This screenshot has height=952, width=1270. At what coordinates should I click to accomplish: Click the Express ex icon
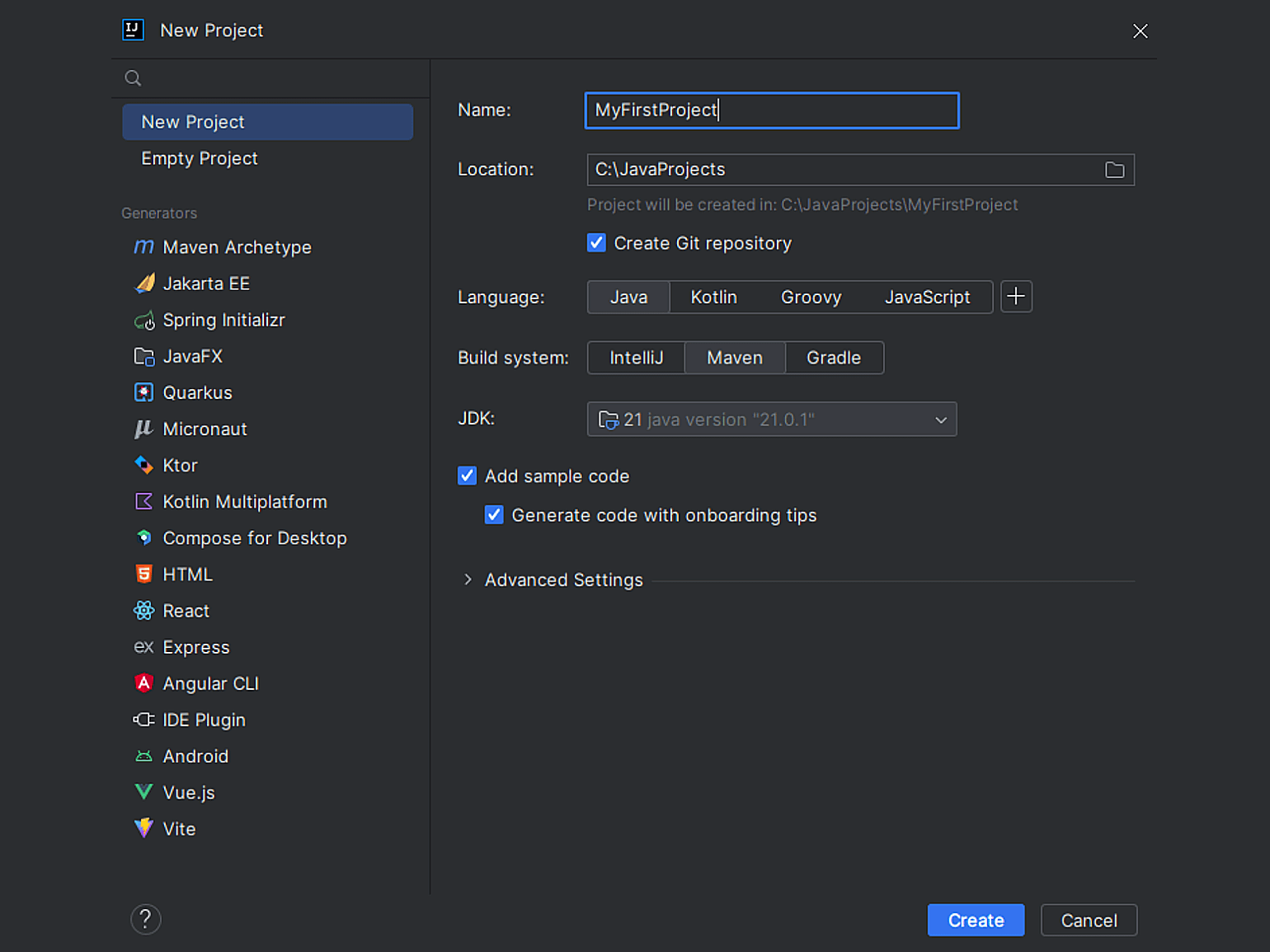[x=144, y=647]
